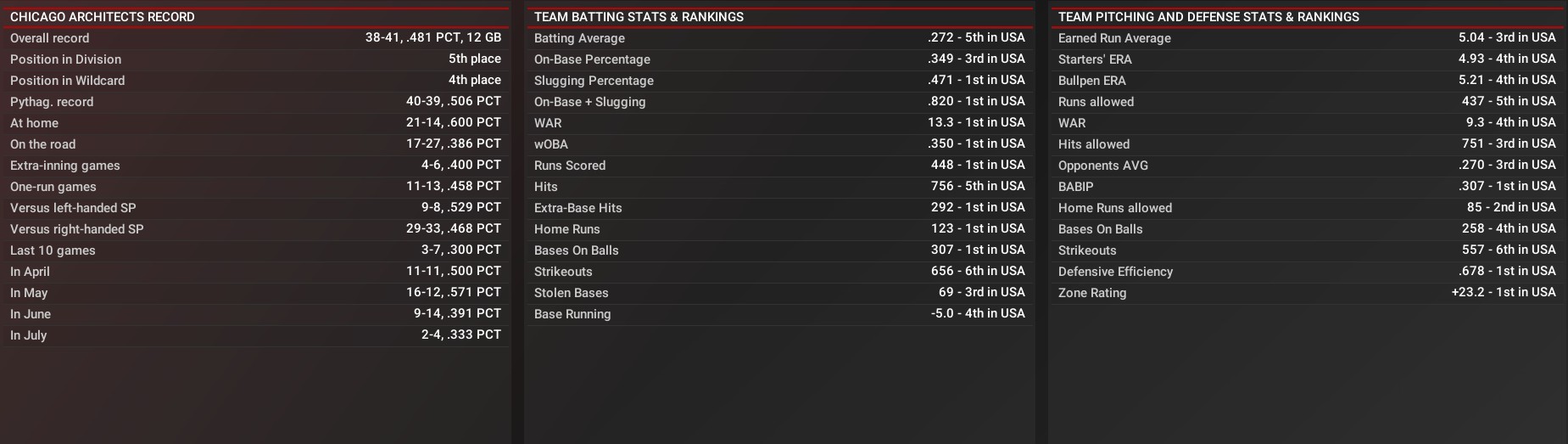Select the Pythag. record row
This screenshot has height=444, width=1568.
tap(254, 102)
